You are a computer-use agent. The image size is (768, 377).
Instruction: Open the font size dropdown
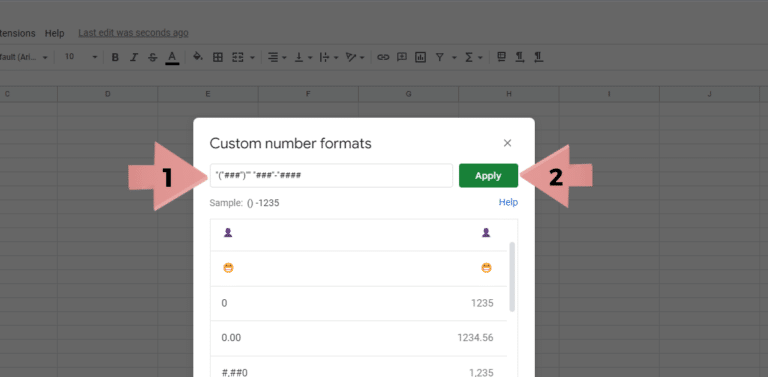tap(81, 57)
